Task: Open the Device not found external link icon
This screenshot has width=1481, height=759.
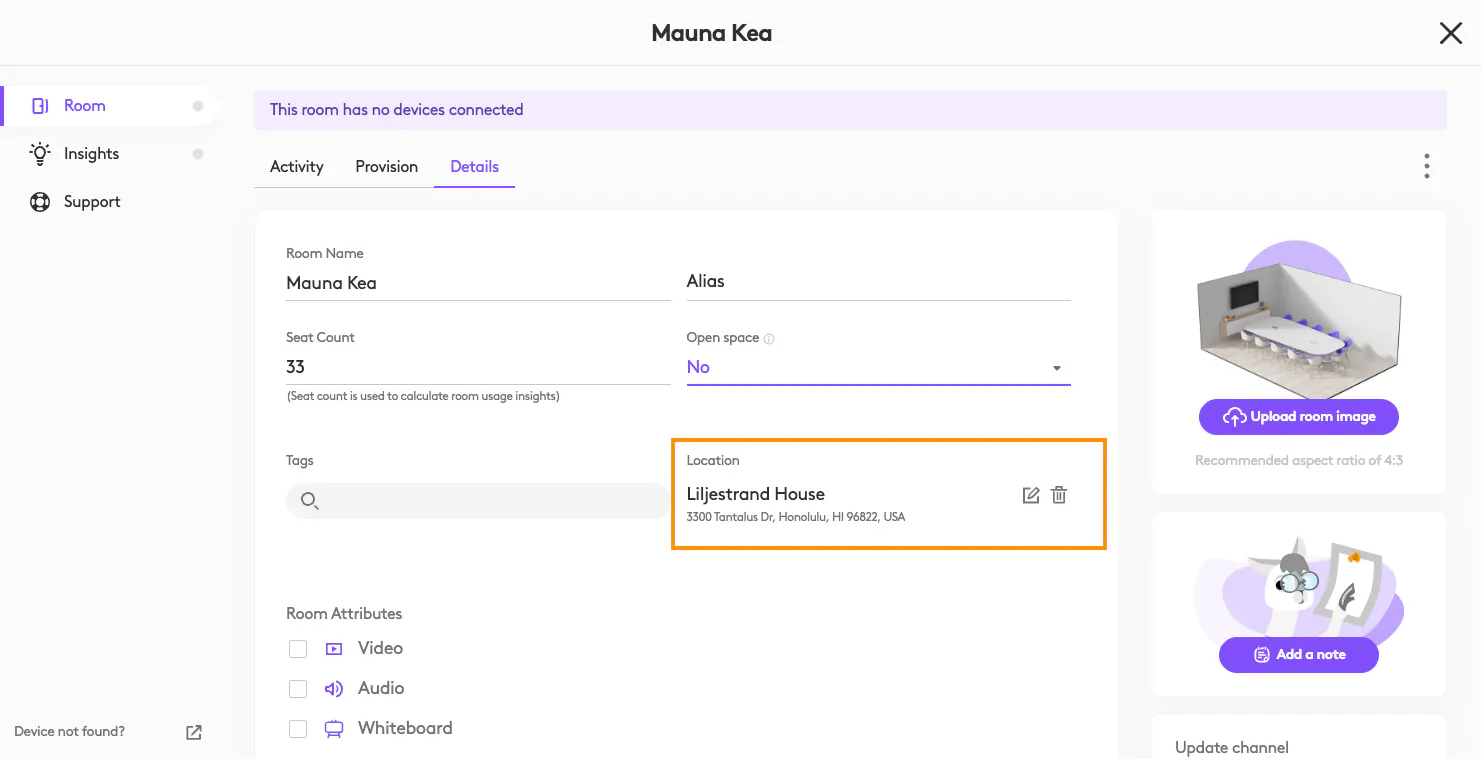Action: click(194, 732)
